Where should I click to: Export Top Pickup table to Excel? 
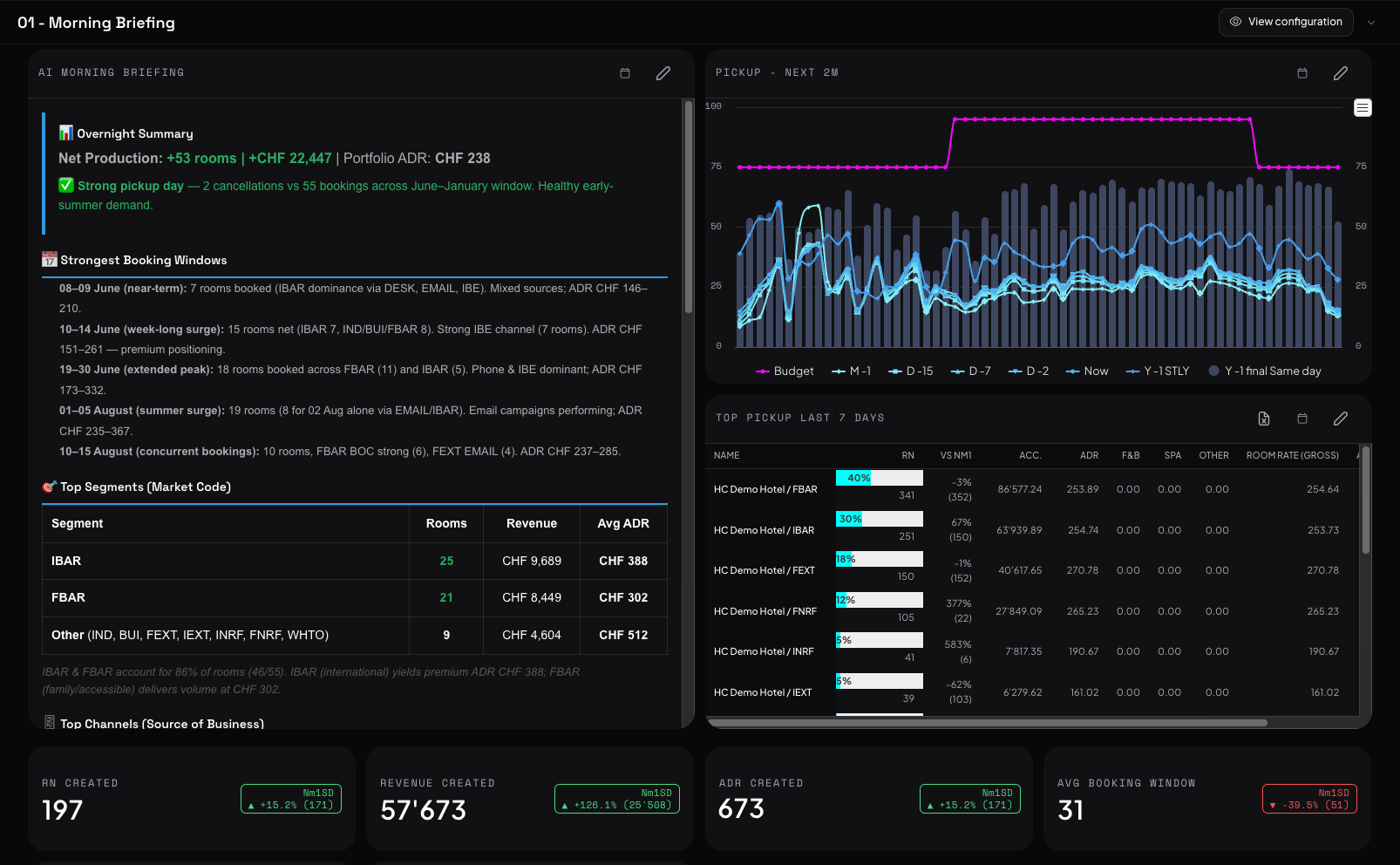pos(1264,419)
